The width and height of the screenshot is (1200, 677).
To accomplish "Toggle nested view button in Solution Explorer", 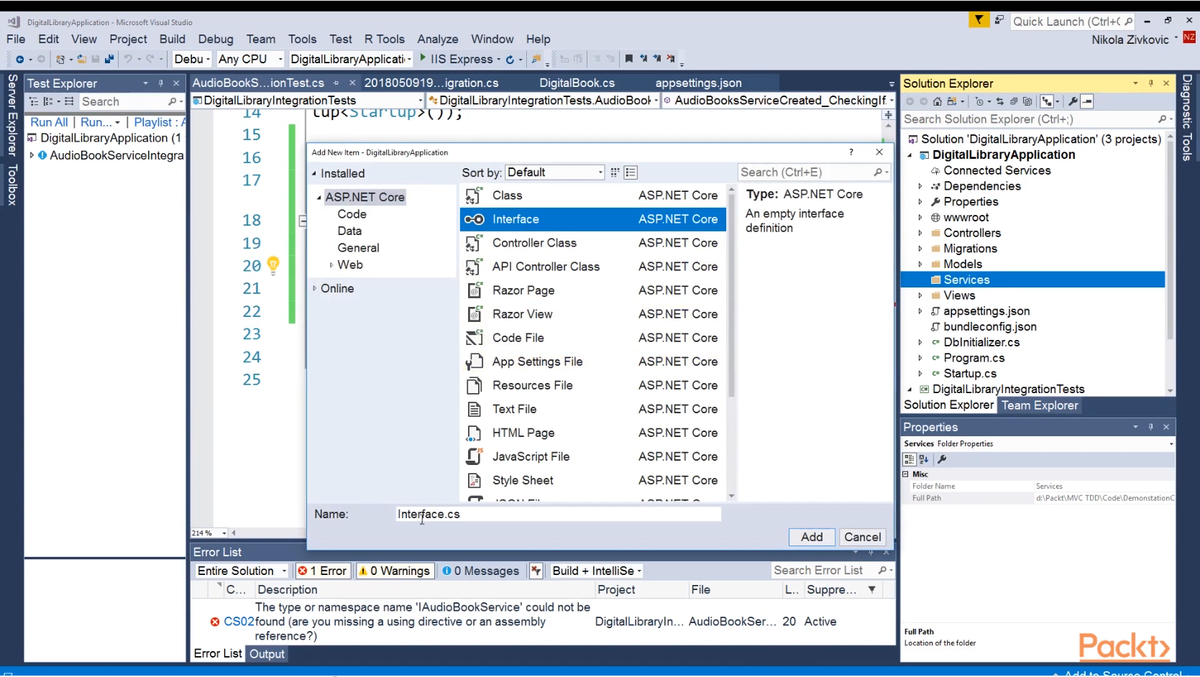I will 1046,101.
